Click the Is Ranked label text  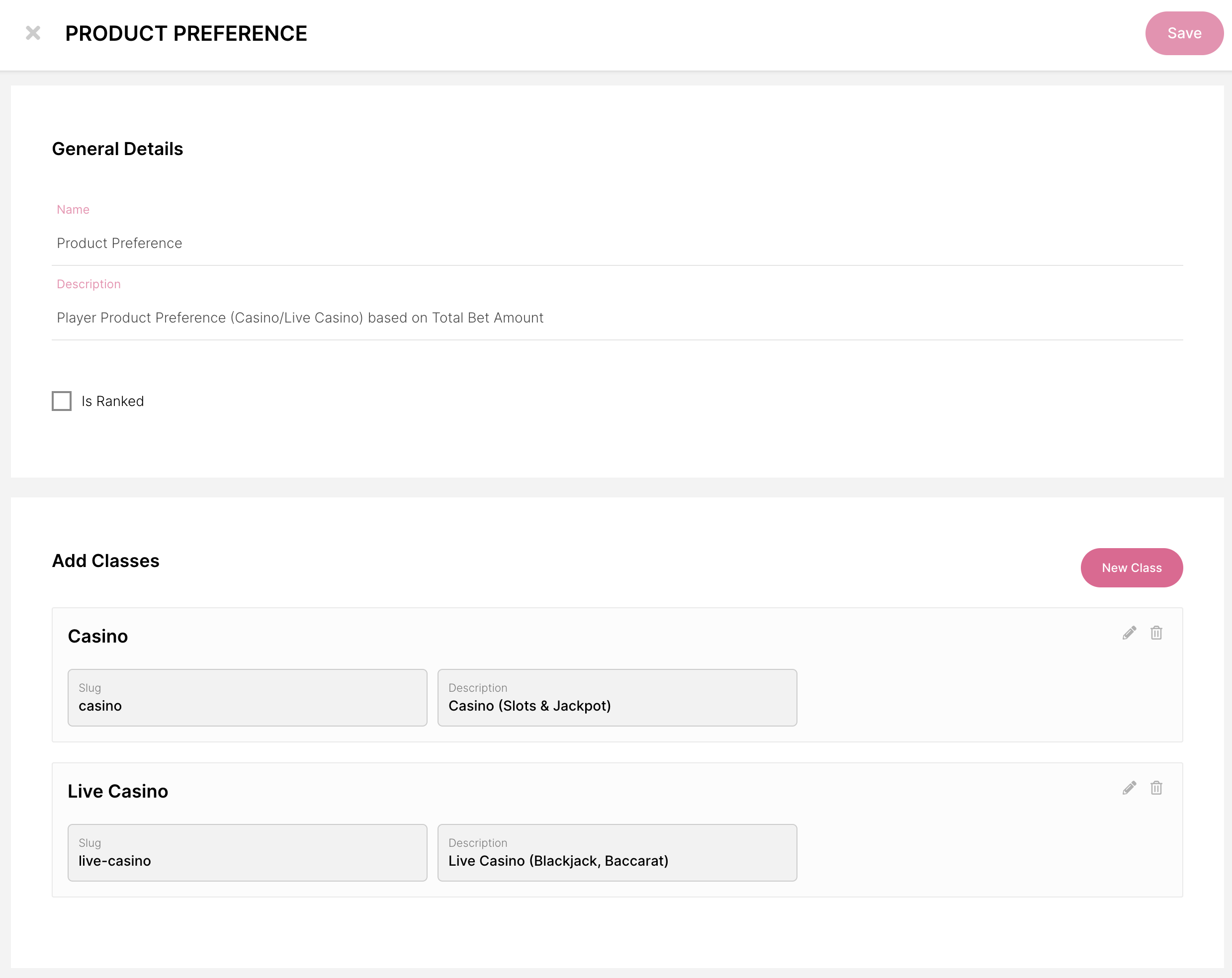pos(112,401)
